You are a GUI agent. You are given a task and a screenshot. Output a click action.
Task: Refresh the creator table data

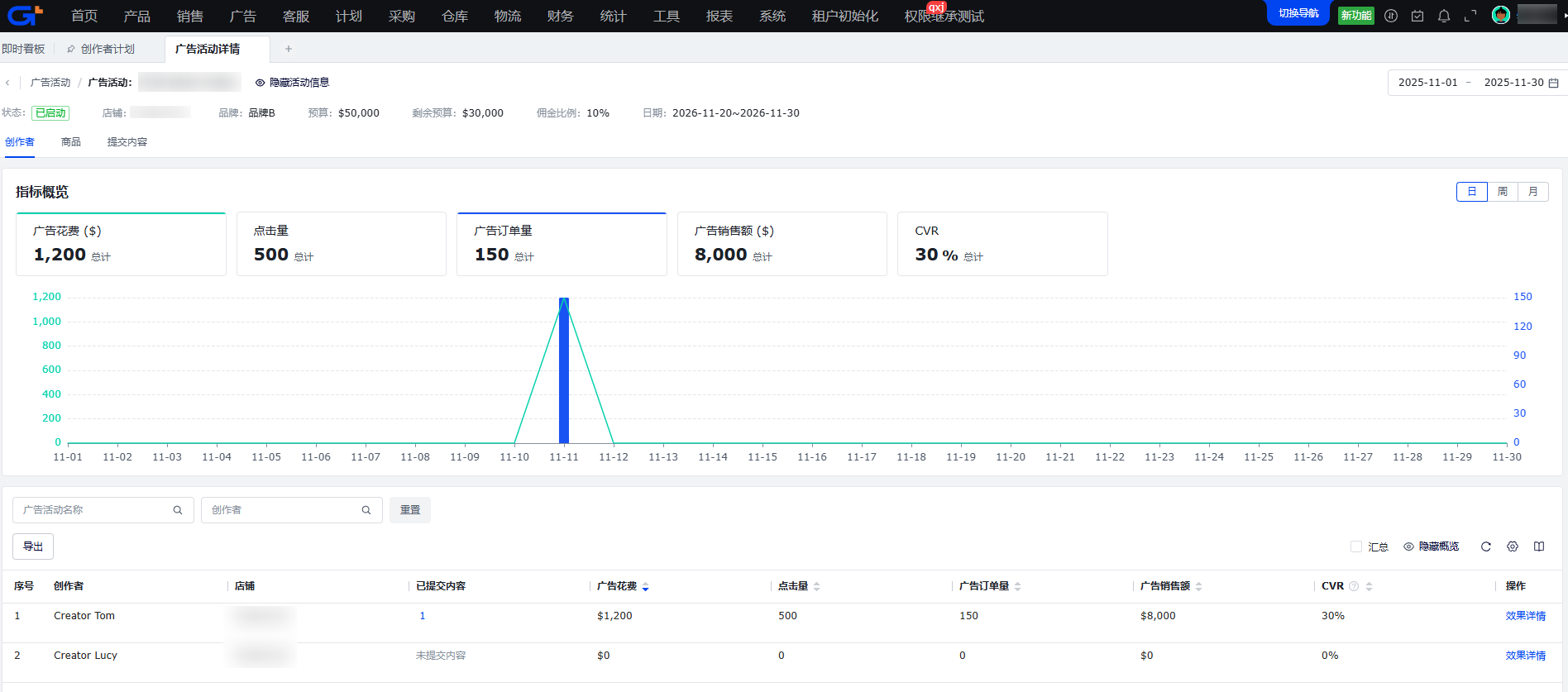(1486, 546)
